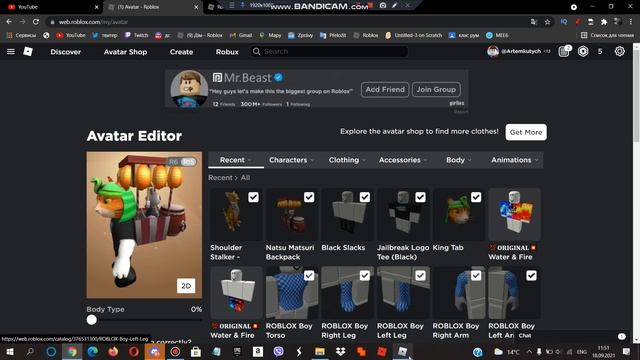The image size is (640, 360).
Task: Click in the Roblox Search field
Action: (x=329, y=51)
